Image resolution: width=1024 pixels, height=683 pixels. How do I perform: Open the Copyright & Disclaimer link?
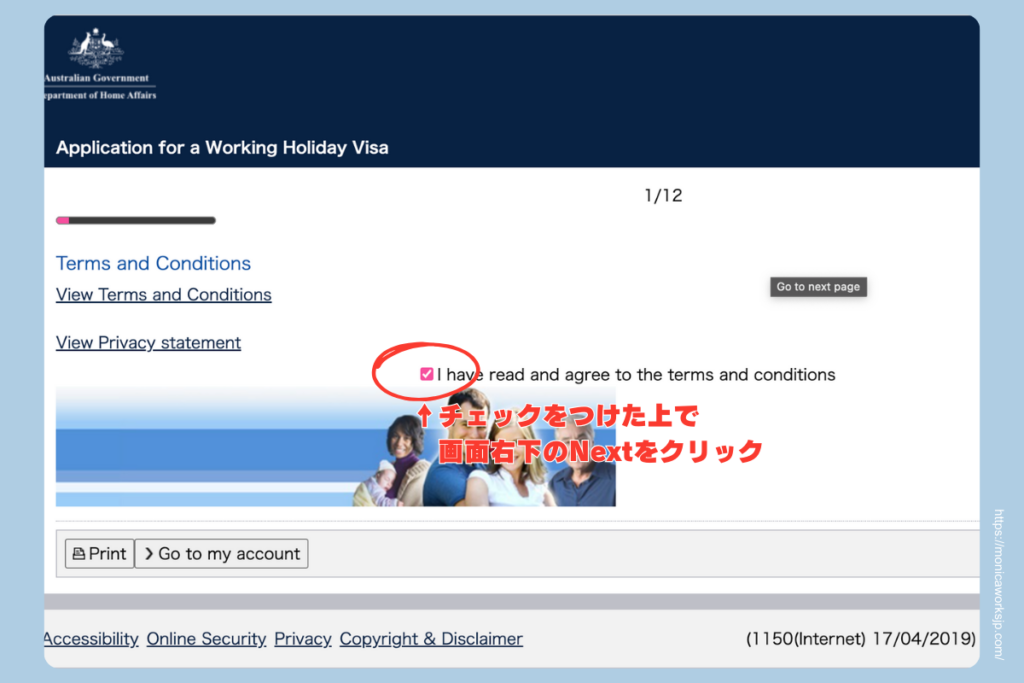[431, 639]
